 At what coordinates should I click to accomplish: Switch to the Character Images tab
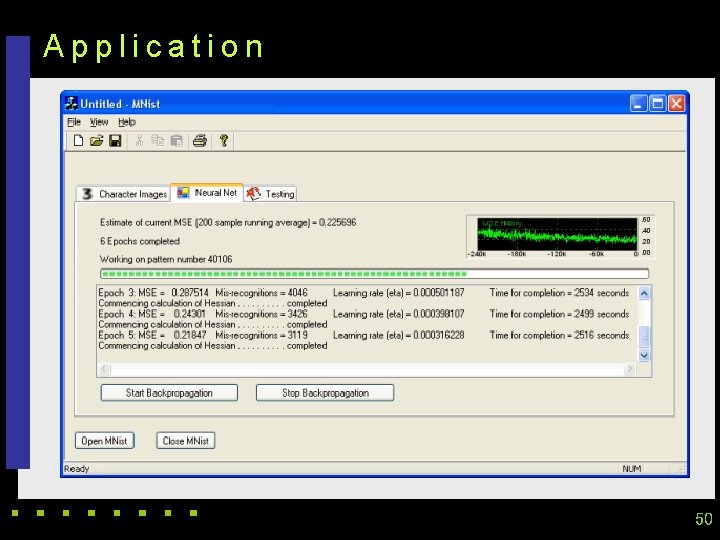(124, 194)
